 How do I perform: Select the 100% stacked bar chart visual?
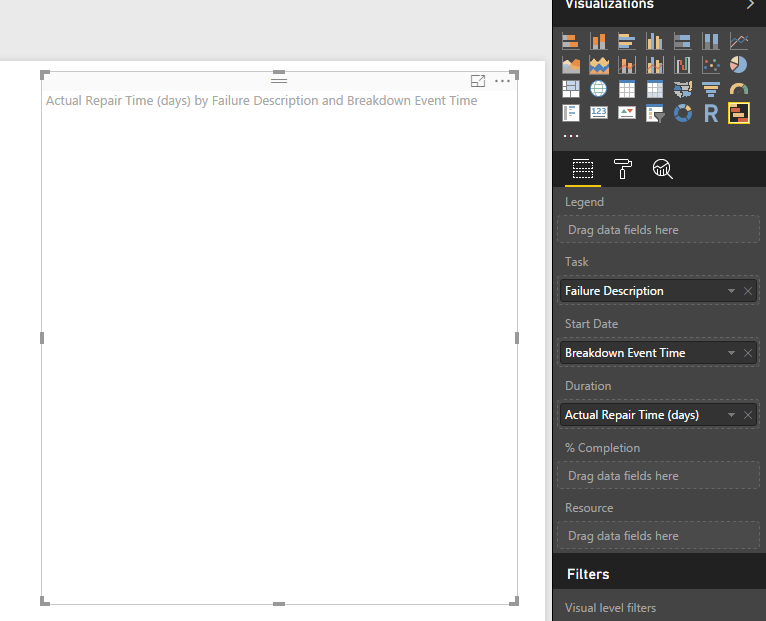(682, 42)
